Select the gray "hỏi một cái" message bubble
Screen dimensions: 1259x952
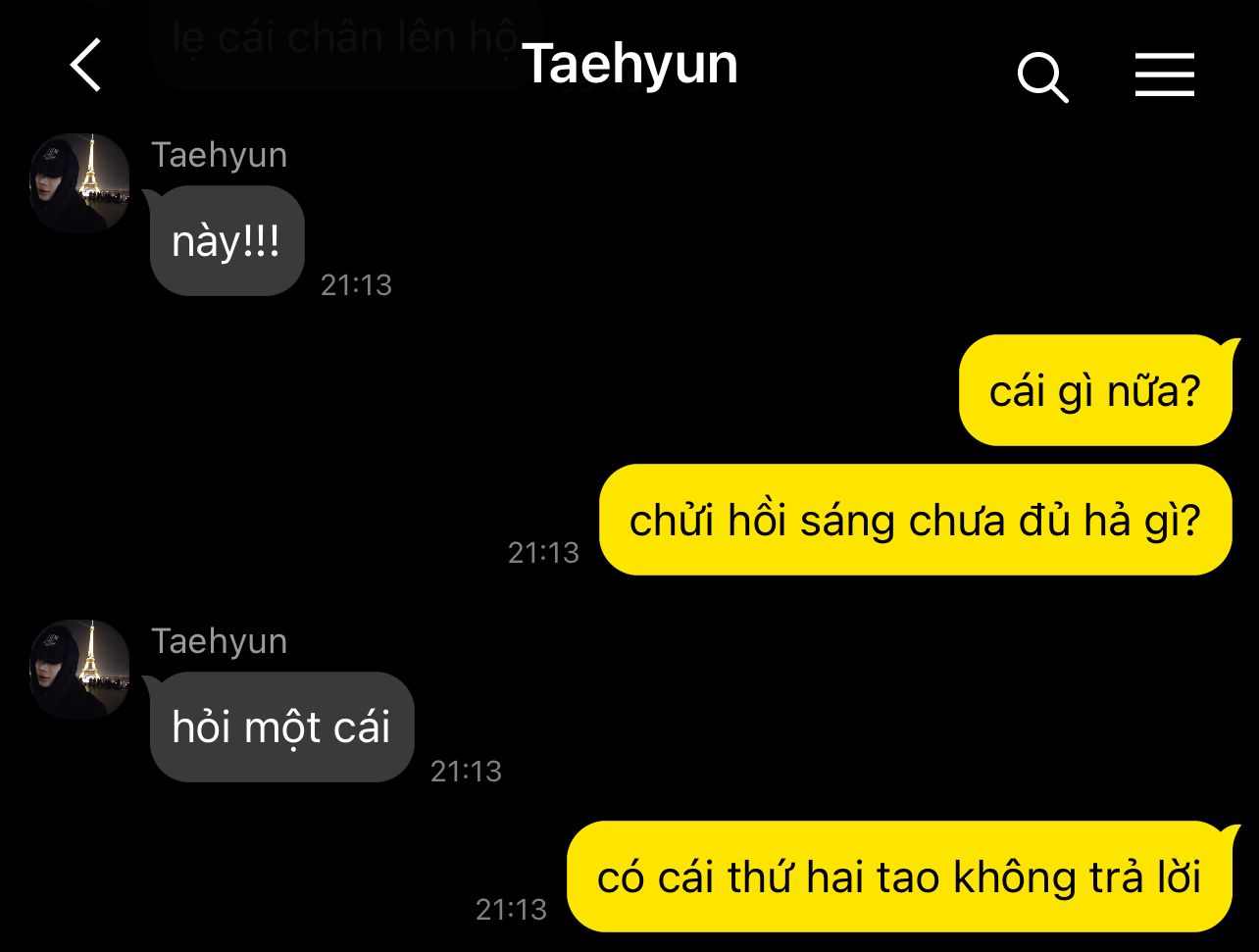(281, 727)
